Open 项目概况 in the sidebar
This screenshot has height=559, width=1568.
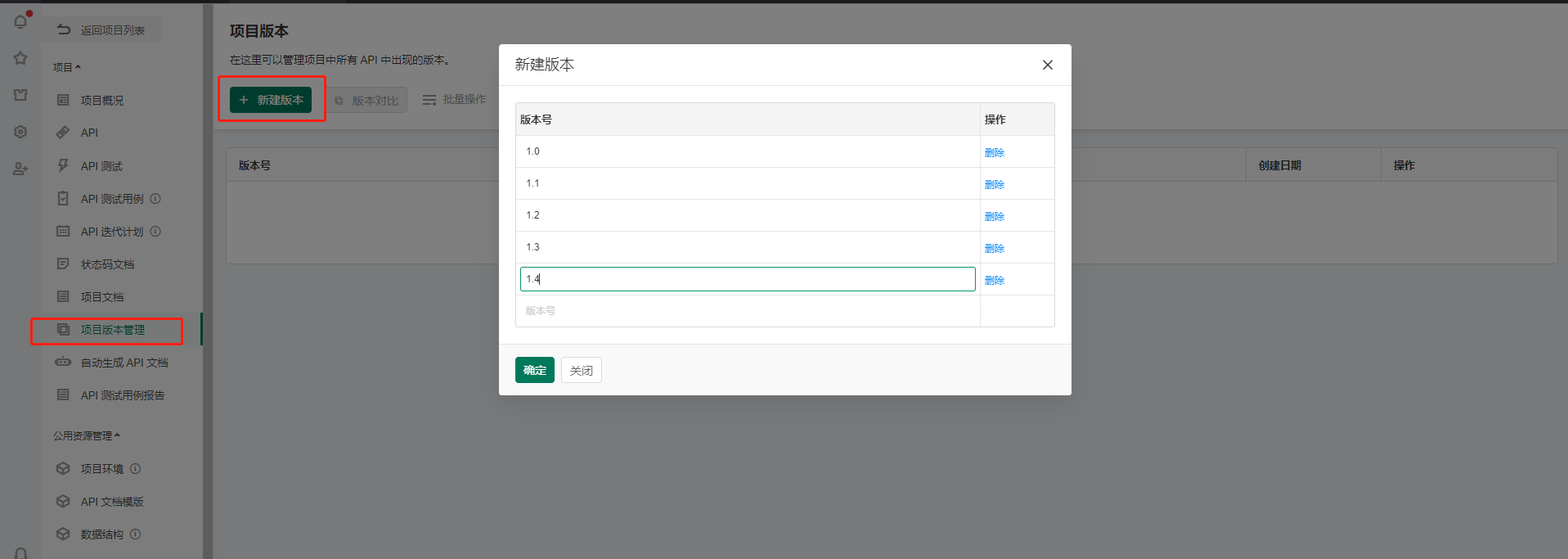[x=102, y=100]
